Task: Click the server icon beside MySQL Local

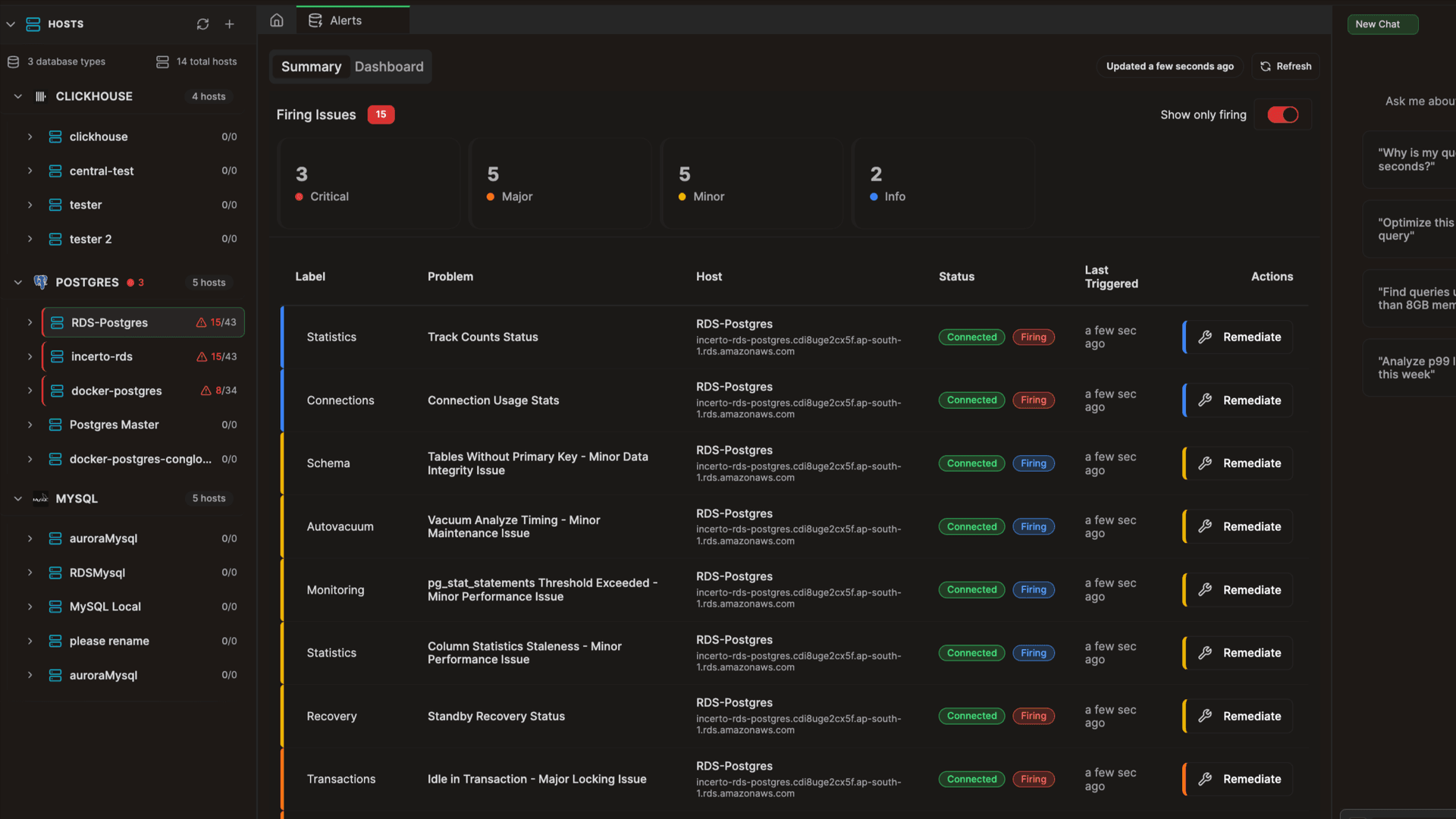Action: [x=55, y=607]
